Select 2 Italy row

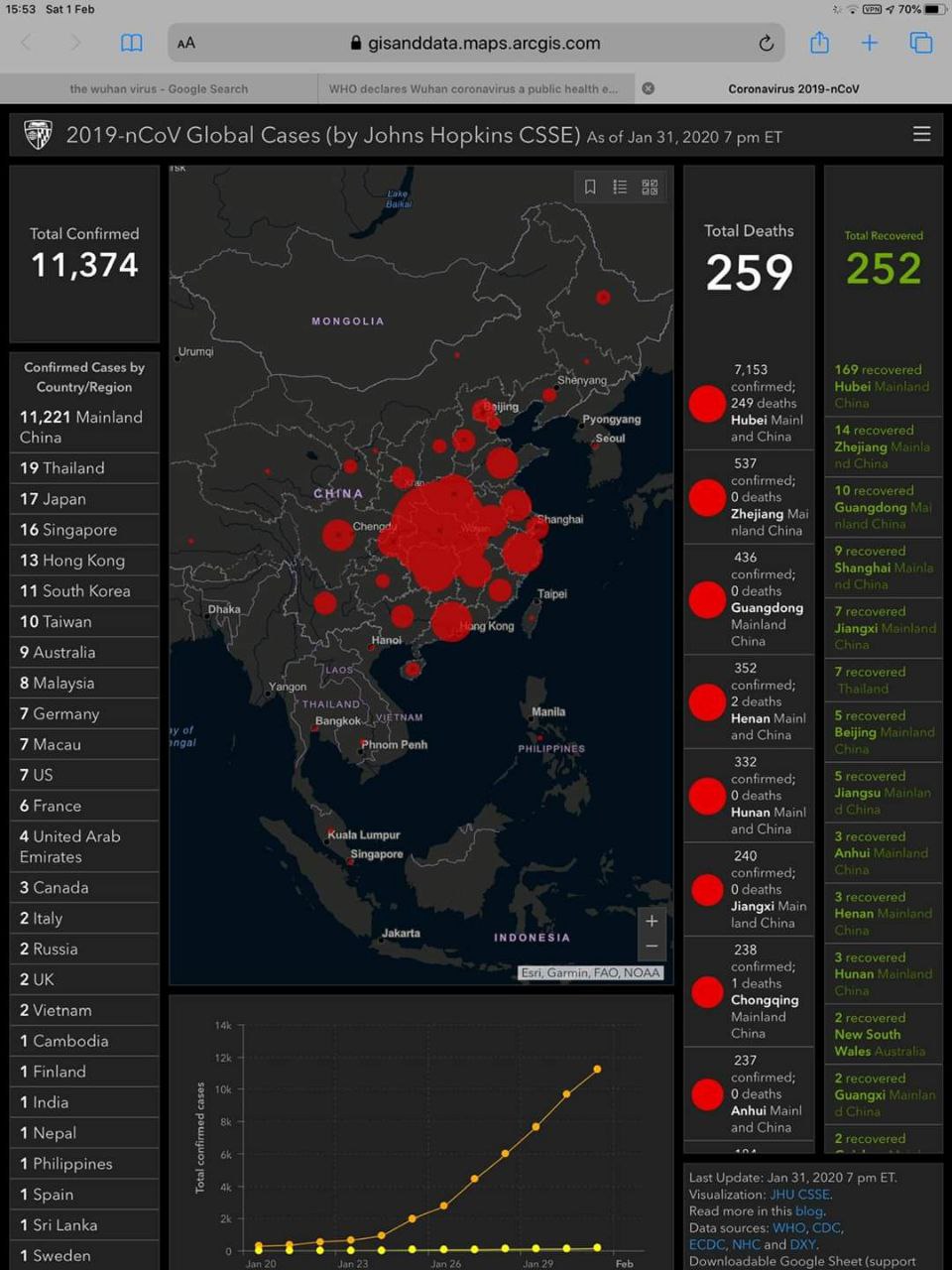(84, 918)
